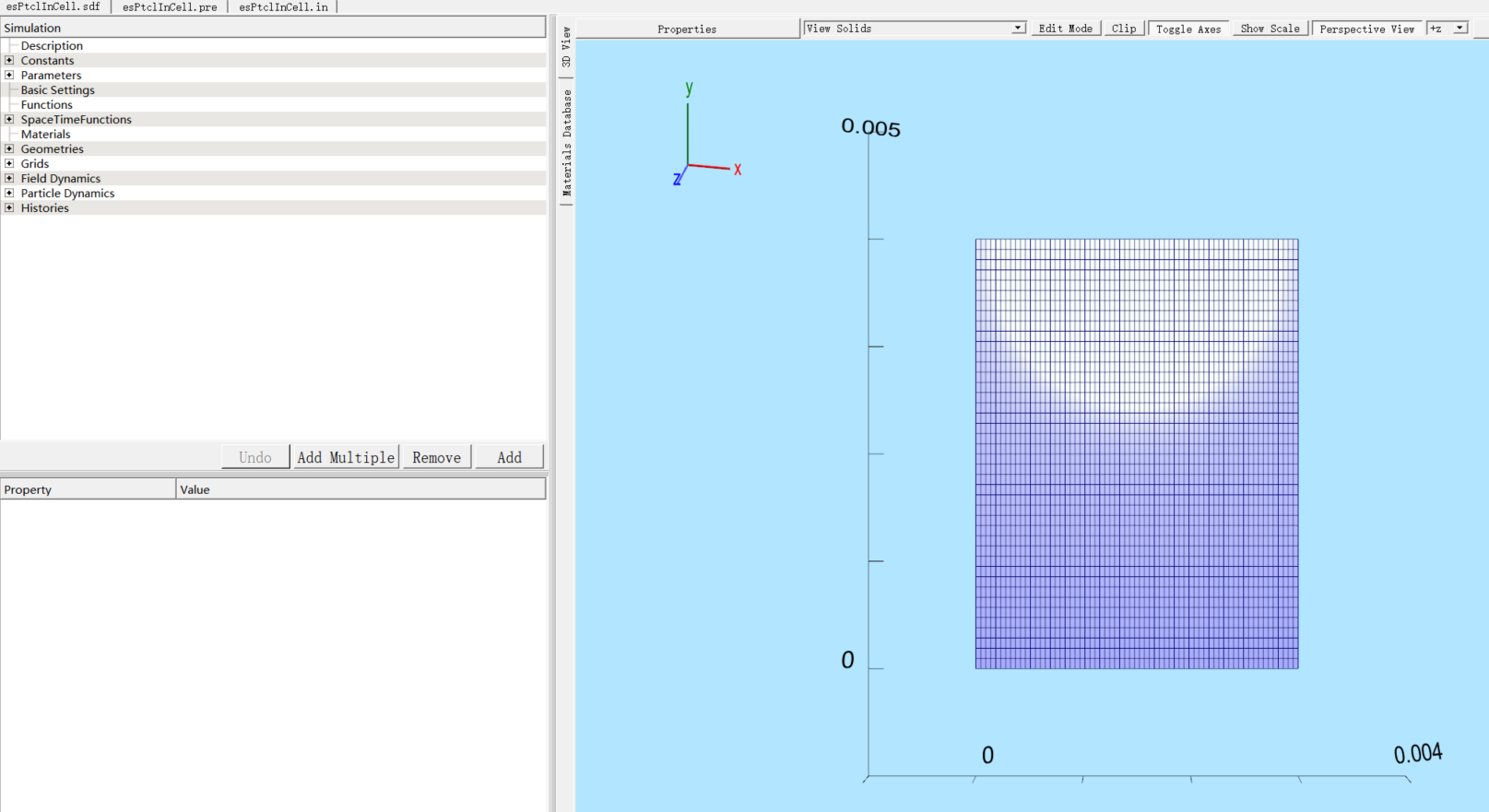Toggle Edit Mode in 3D view
Viewport: 1489px width, 812px height.
click(1065, 29)
